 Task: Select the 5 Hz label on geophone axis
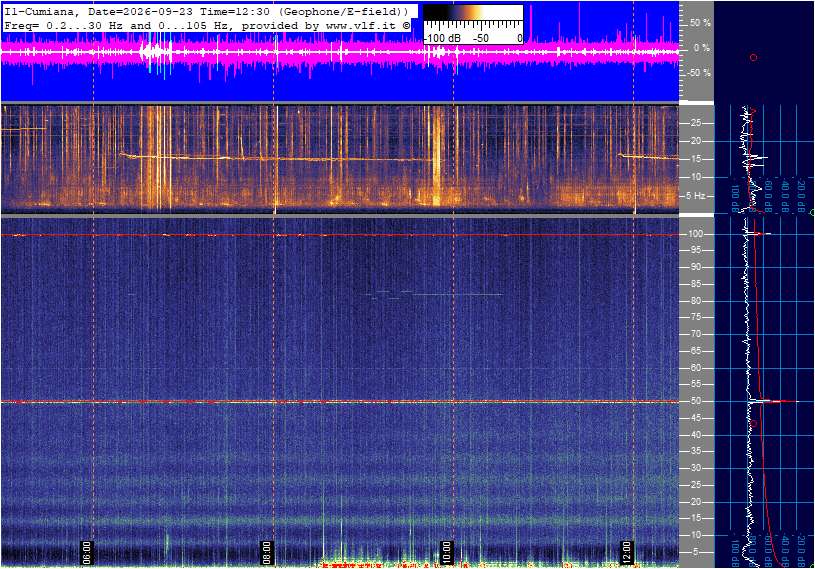click(x=695, y=196)
